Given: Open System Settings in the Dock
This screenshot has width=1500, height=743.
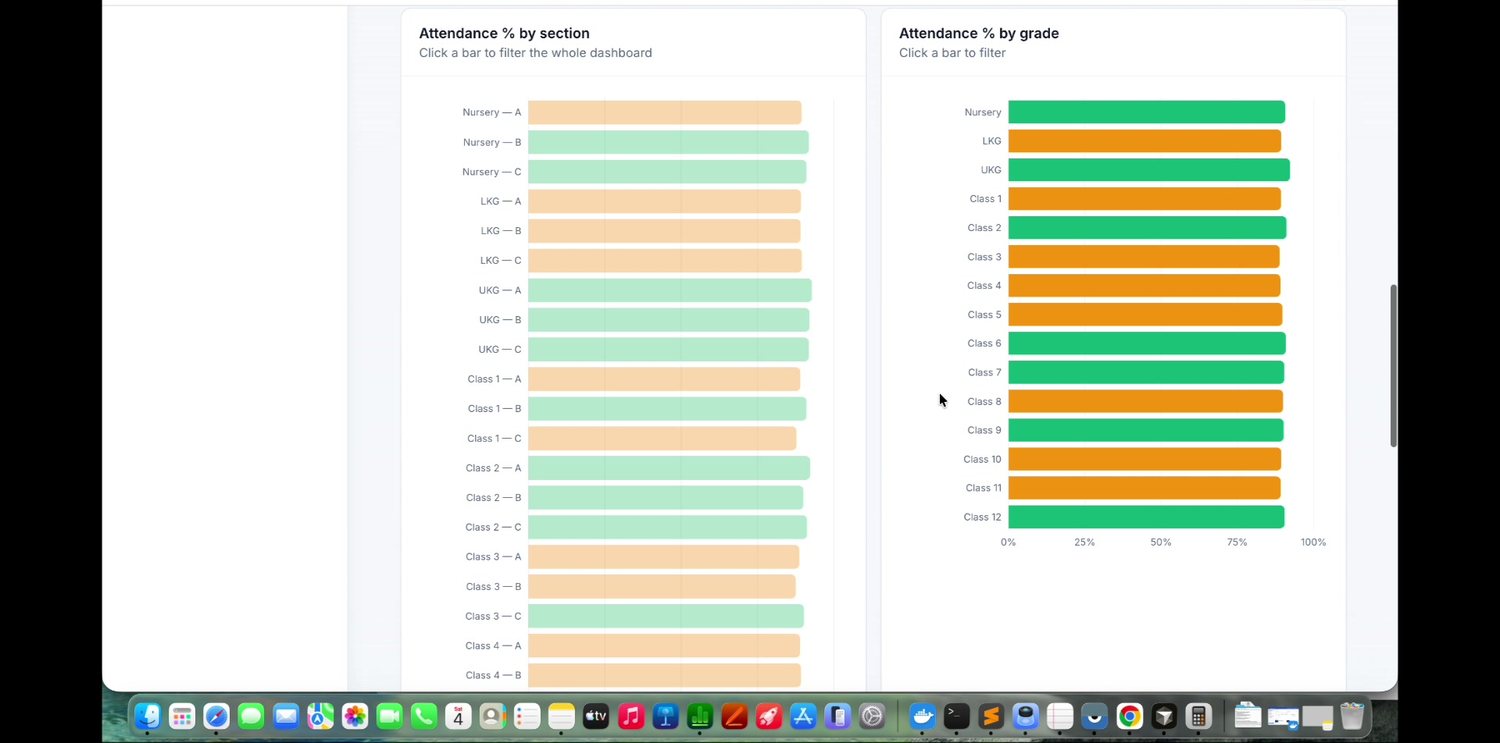Looking at the screenshot, I should (873, 716).
